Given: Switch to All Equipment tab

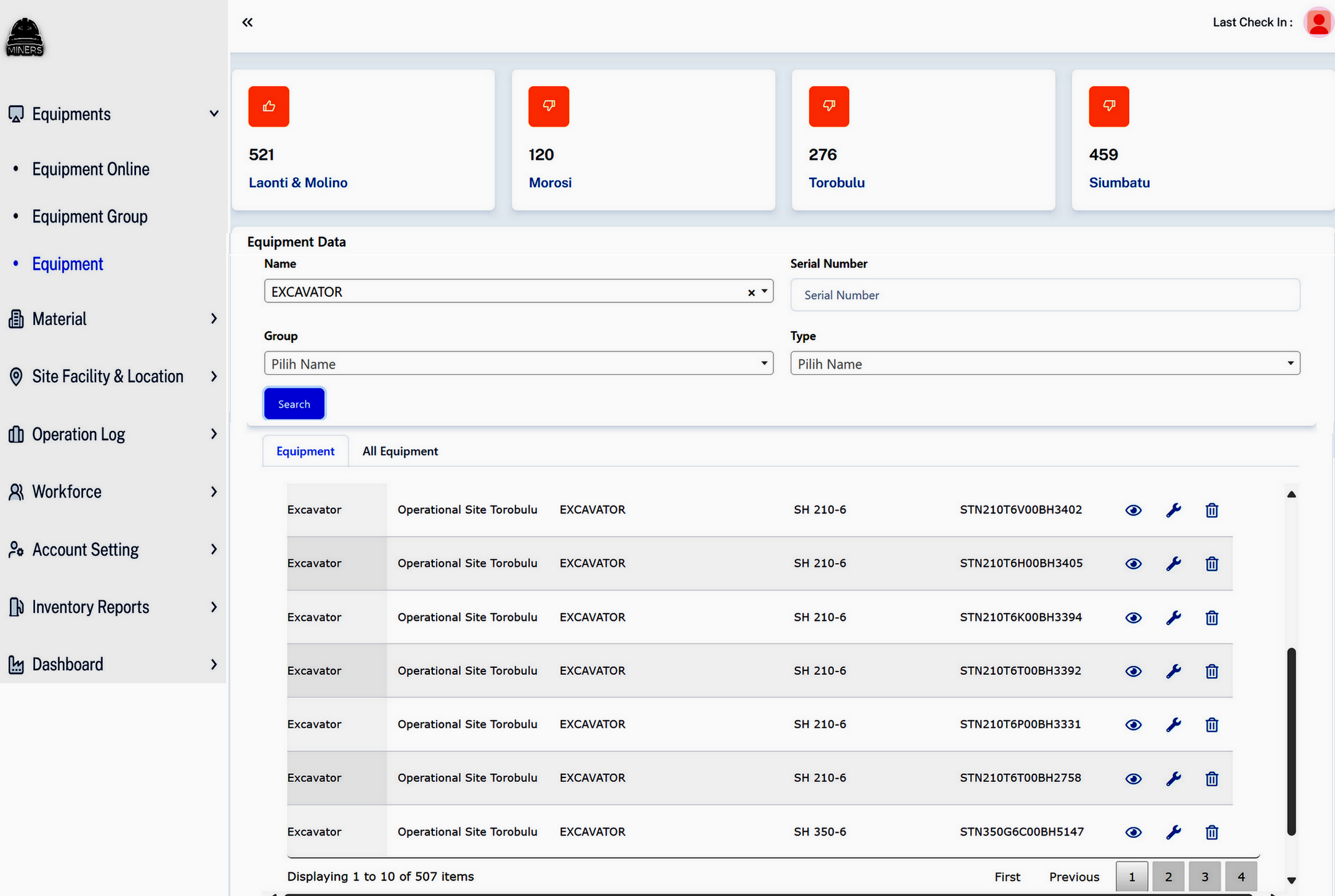Looking at the screenshot, I should click(x=400, y=451).
